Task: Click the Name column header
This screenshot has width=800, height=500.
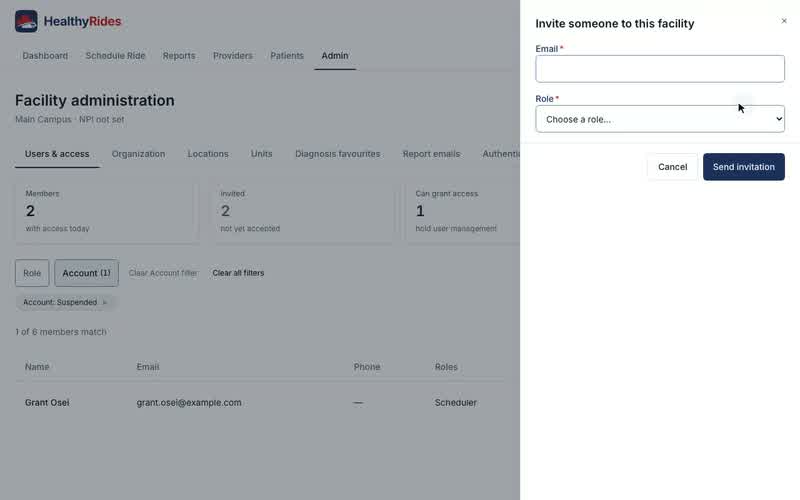Action: 37,367
